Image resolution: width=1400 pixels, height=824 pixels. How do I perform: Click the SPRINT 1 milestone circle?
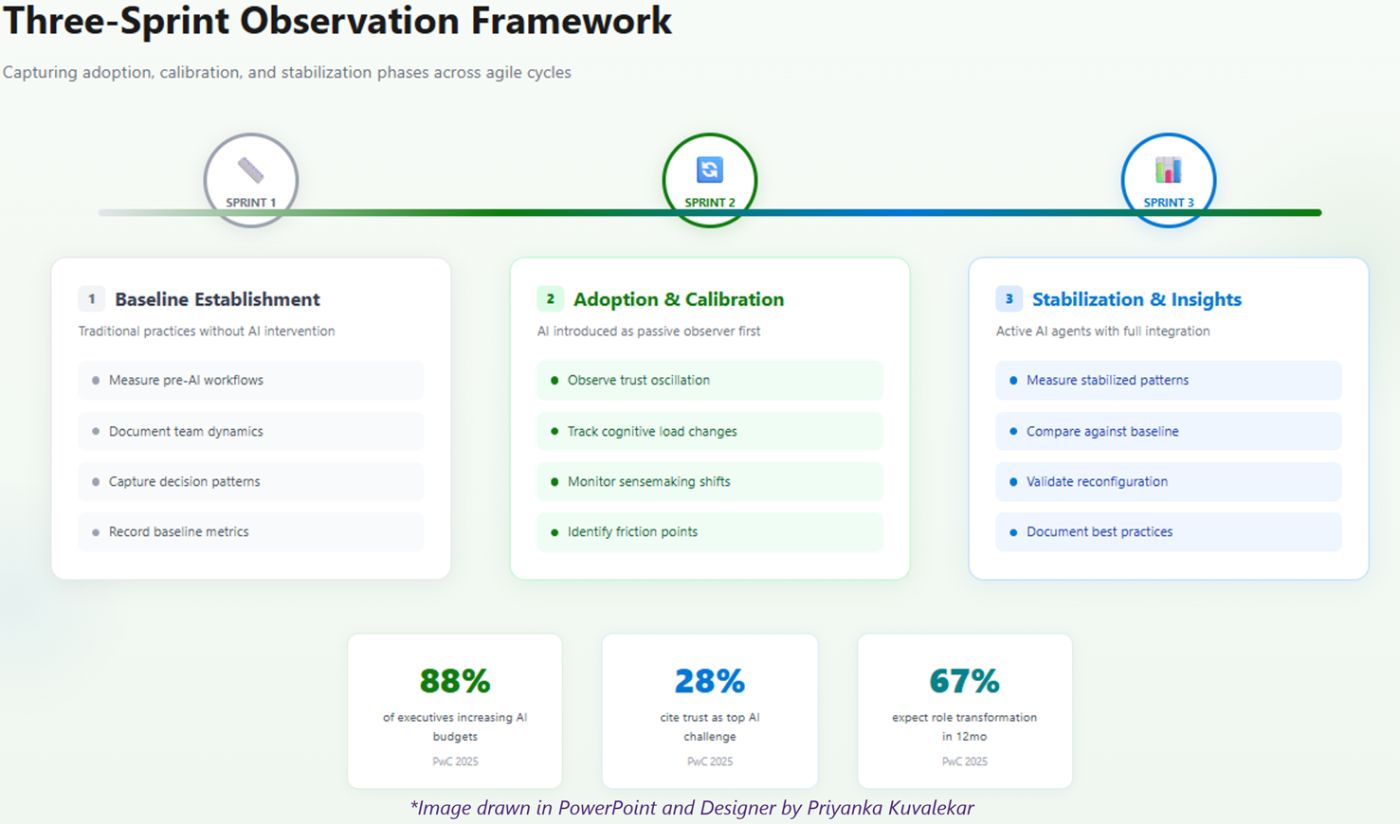(250, 180)
